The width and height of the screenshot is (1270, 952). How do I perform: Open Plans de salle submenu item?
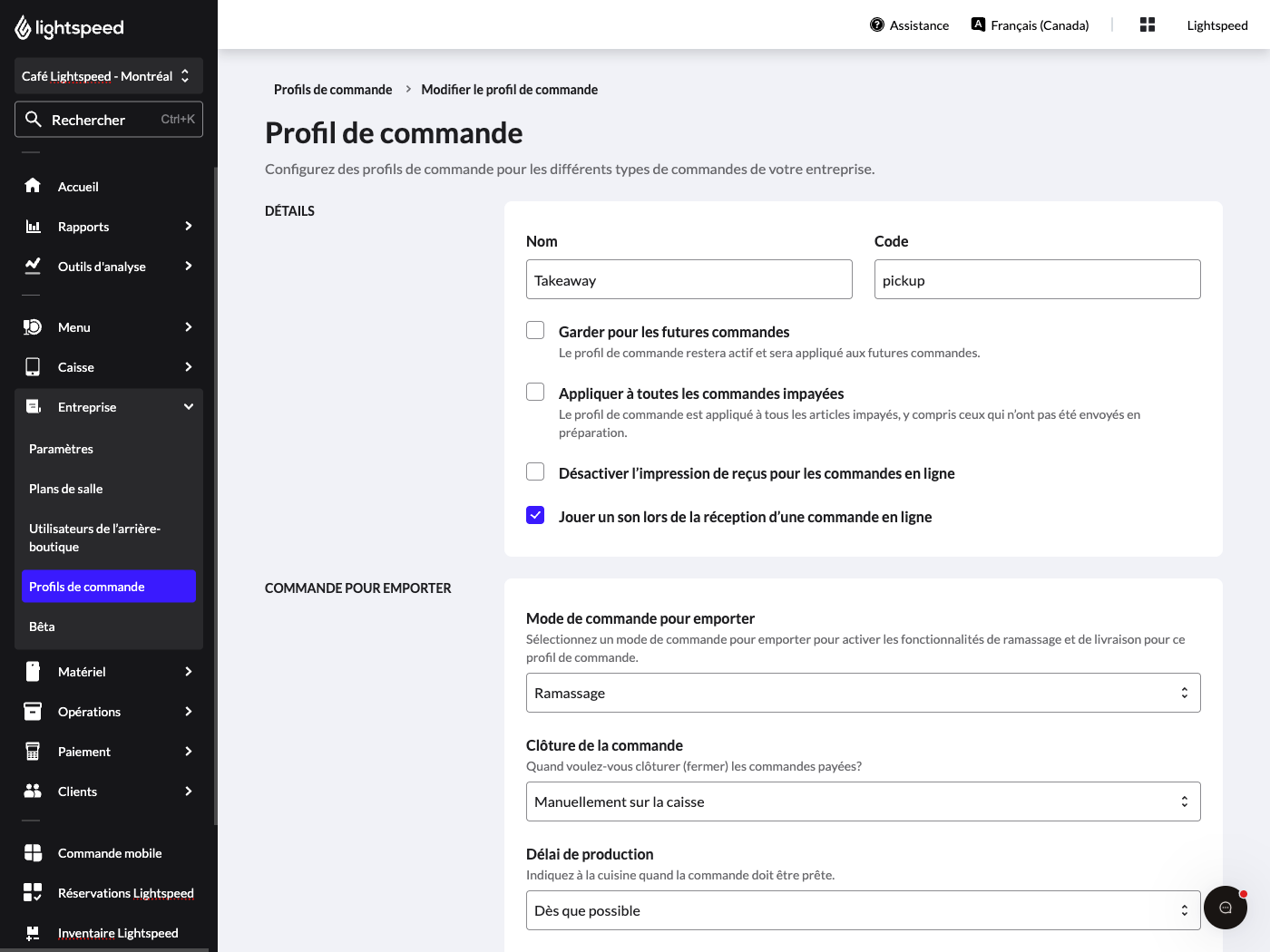point(109,489)
